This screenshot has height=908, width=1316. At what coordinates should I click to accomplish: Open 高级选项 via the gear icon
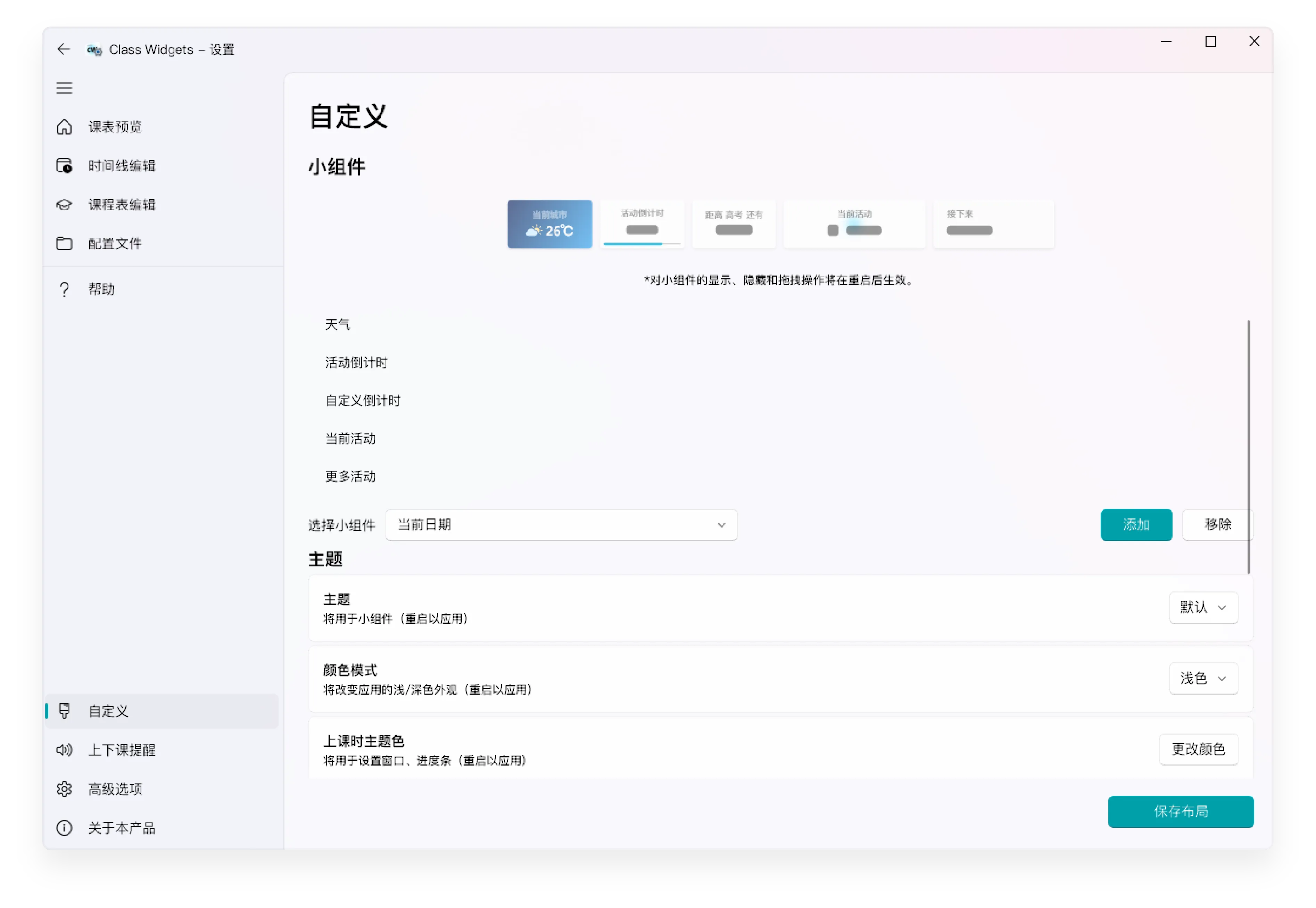[x=64, y=788]
